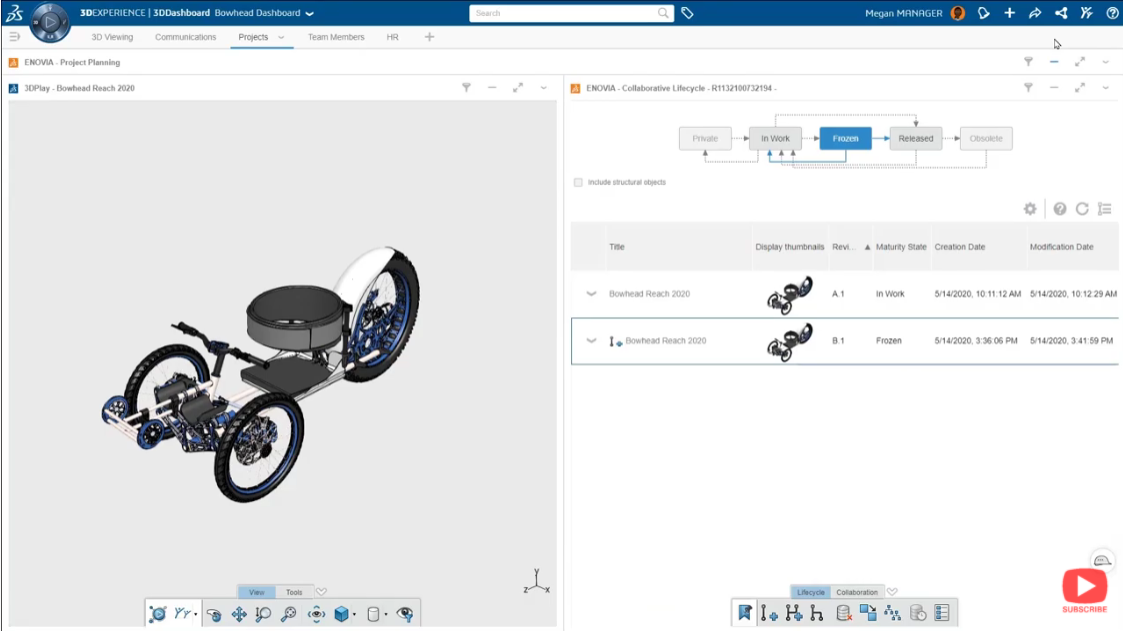Select the Lifecycle tab in bottom toolbar
Image resolution: width=1123 pixels, height=631 pixels.
coord(811,592)
